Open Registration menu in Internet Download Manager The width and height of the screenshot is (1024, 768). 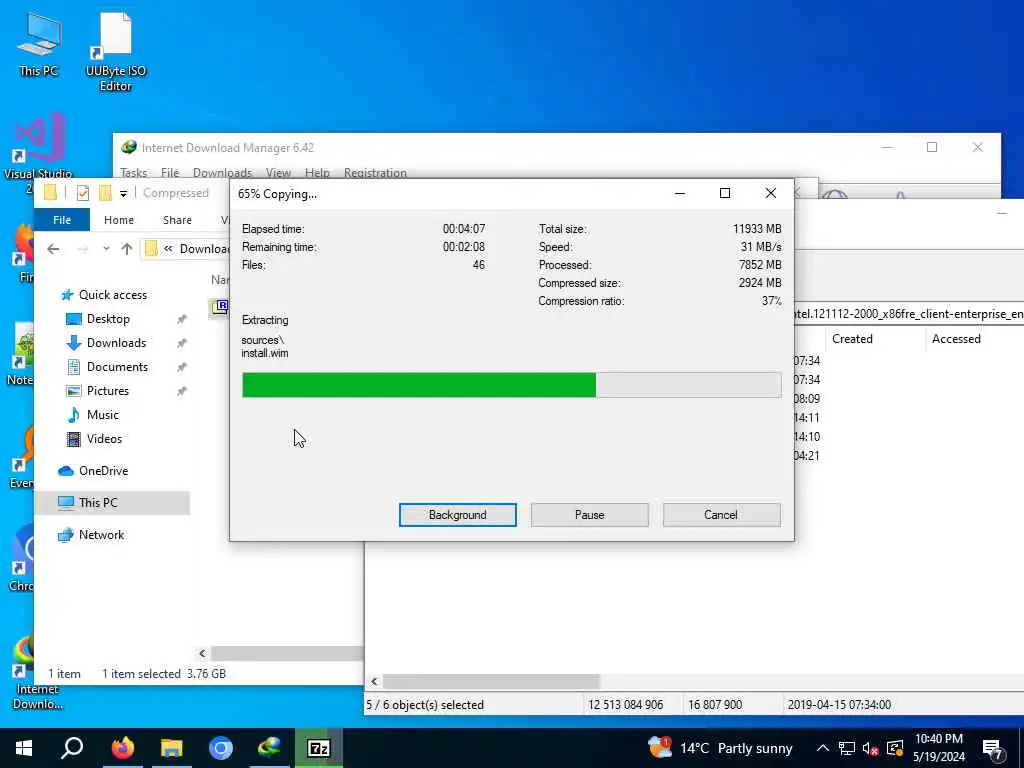pos(376,172)
